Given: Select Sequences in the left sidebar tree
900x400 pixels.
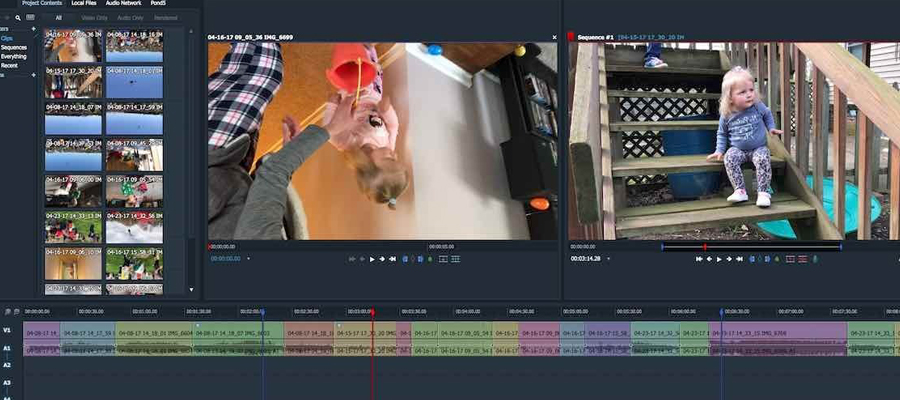Looking at the screenshot, I should click(x=14, y=47).
